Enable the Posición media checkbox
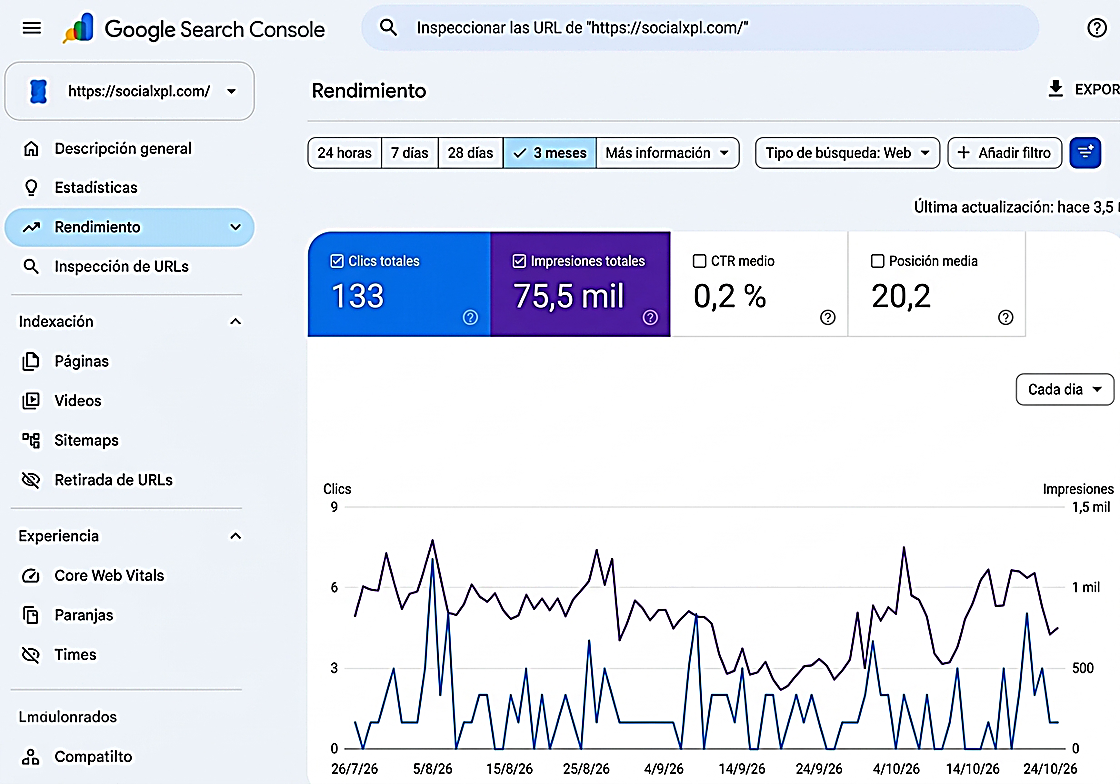Screen dimensions: 1120x784 pyautogui.click(x=878, y=261)
